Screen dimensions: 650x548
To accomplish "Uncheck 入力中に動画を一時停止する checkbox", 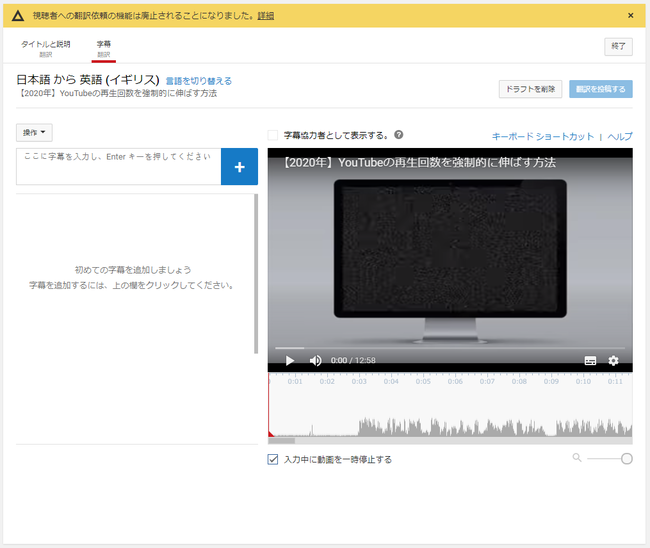I will (x=273, y=459).
